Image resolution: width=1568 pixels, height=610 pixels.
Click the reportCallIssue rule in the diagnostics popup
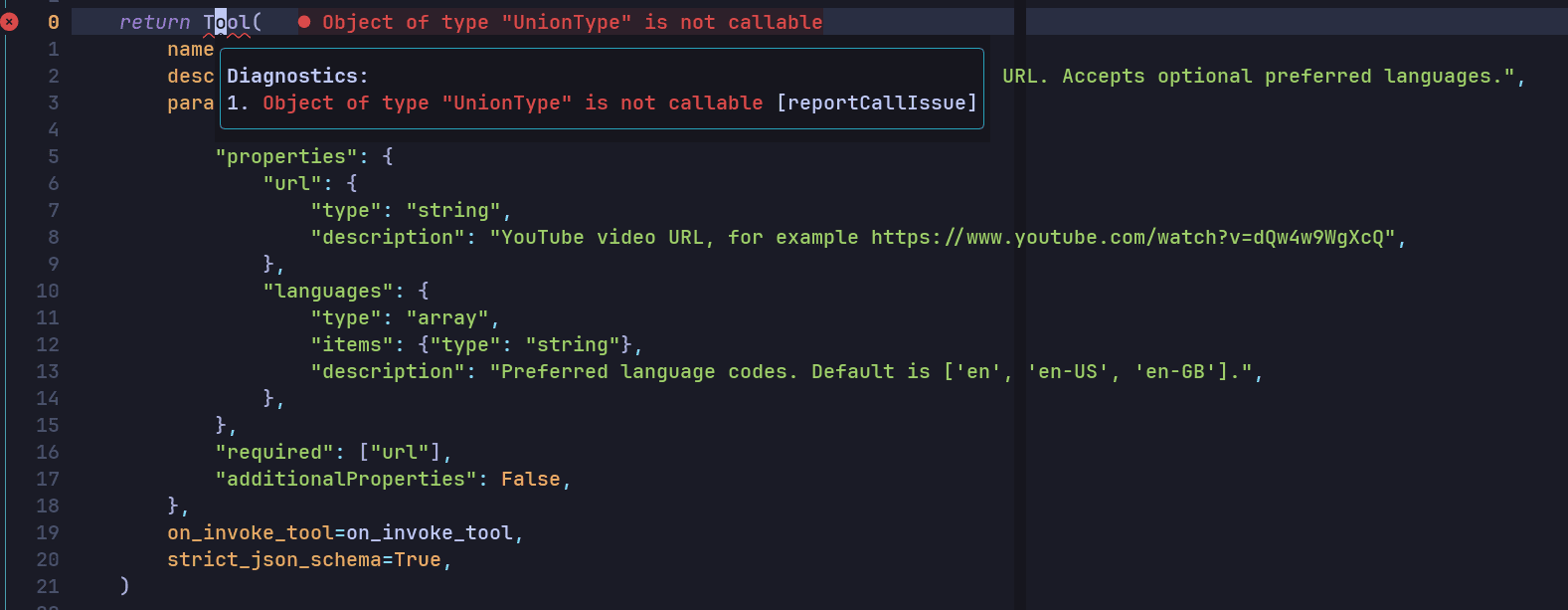pos(876,102)
